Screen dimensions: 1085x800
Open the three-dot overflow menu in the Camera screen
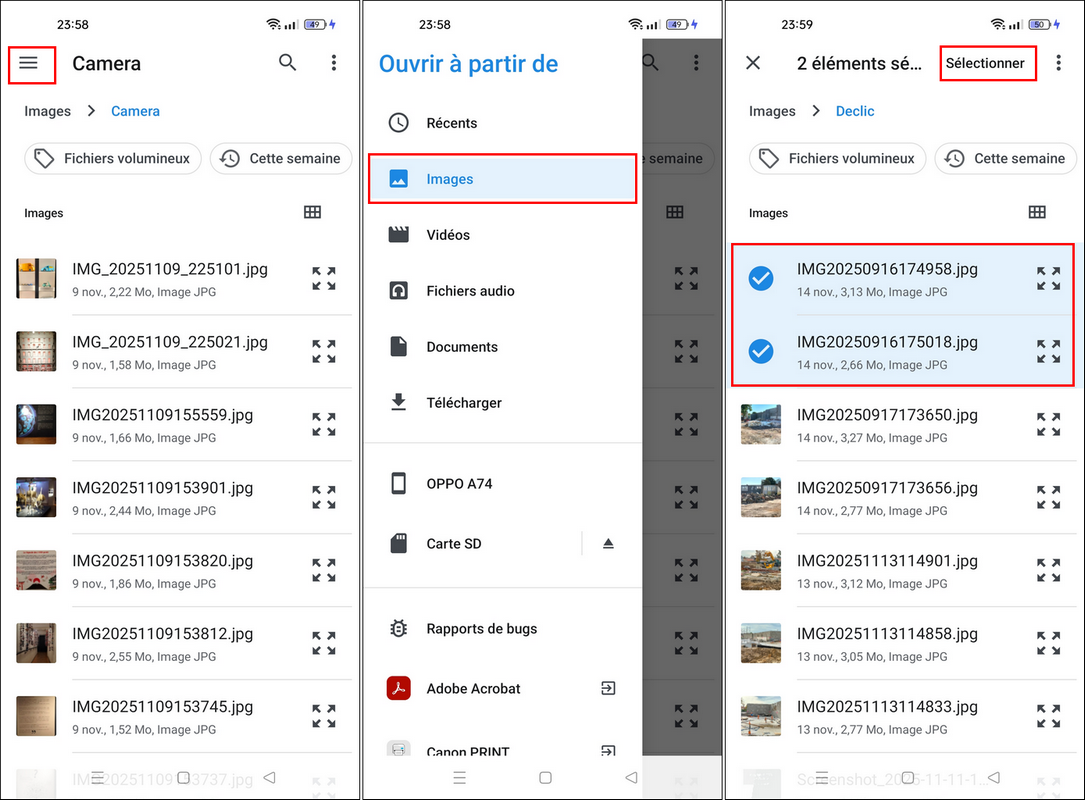334,63
